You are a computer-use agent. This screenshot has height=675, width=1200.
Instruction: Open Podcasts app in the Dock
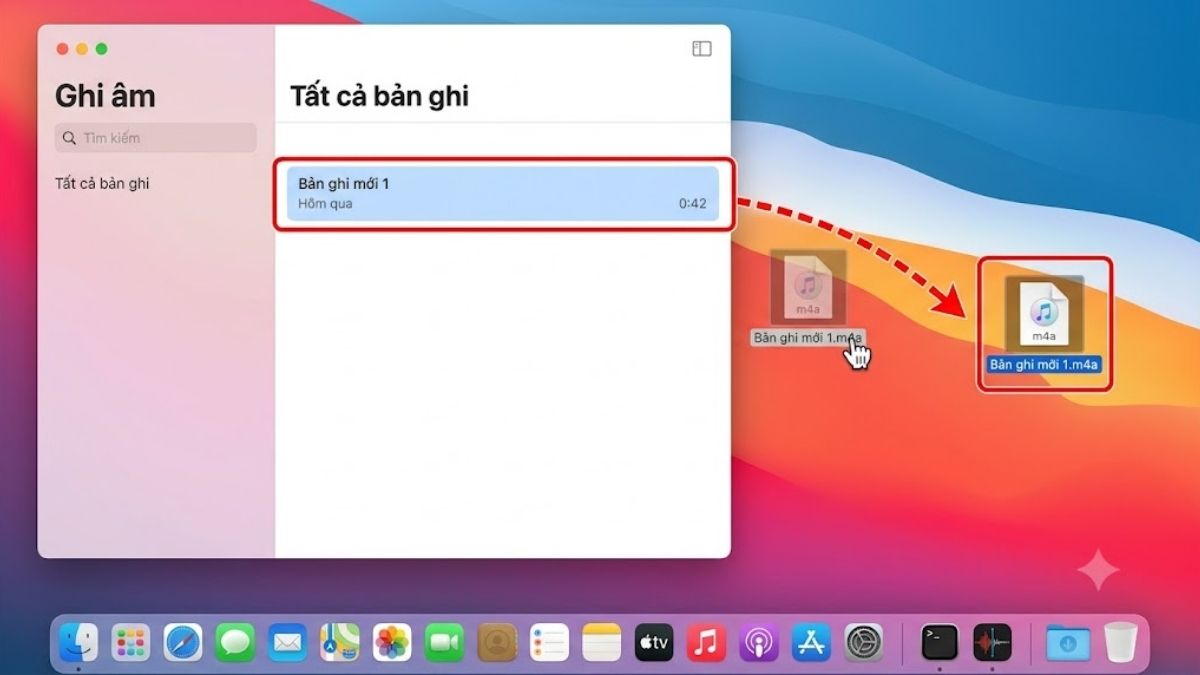(x=759, y=642)
